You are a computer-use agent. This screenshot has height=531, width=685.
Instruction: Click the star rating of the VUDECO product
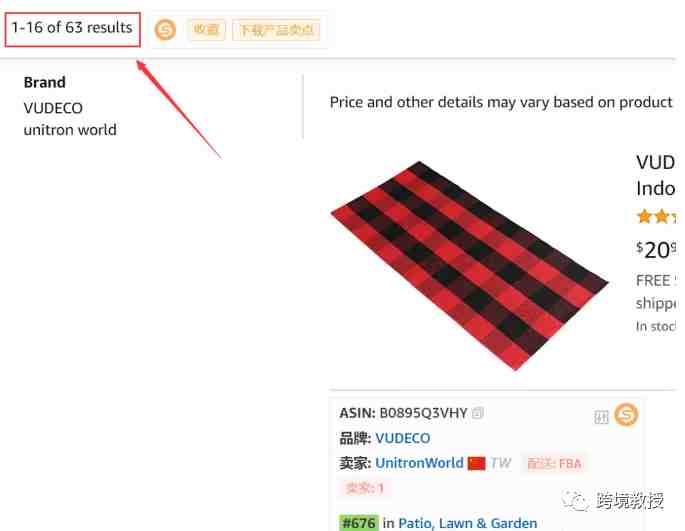(657, 216)
